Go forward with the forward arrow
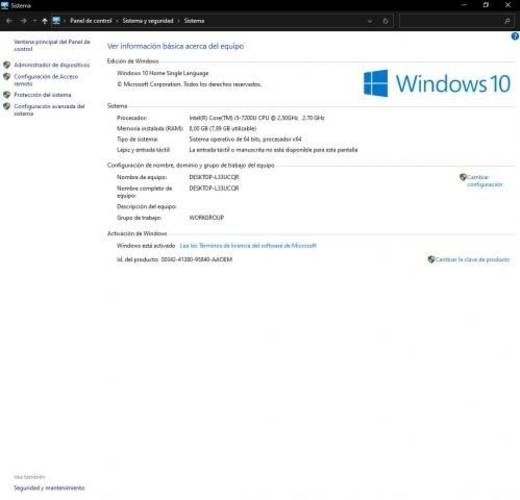This screenshot has height=500, width=520. pyautogui.click(x=23, y=21)
